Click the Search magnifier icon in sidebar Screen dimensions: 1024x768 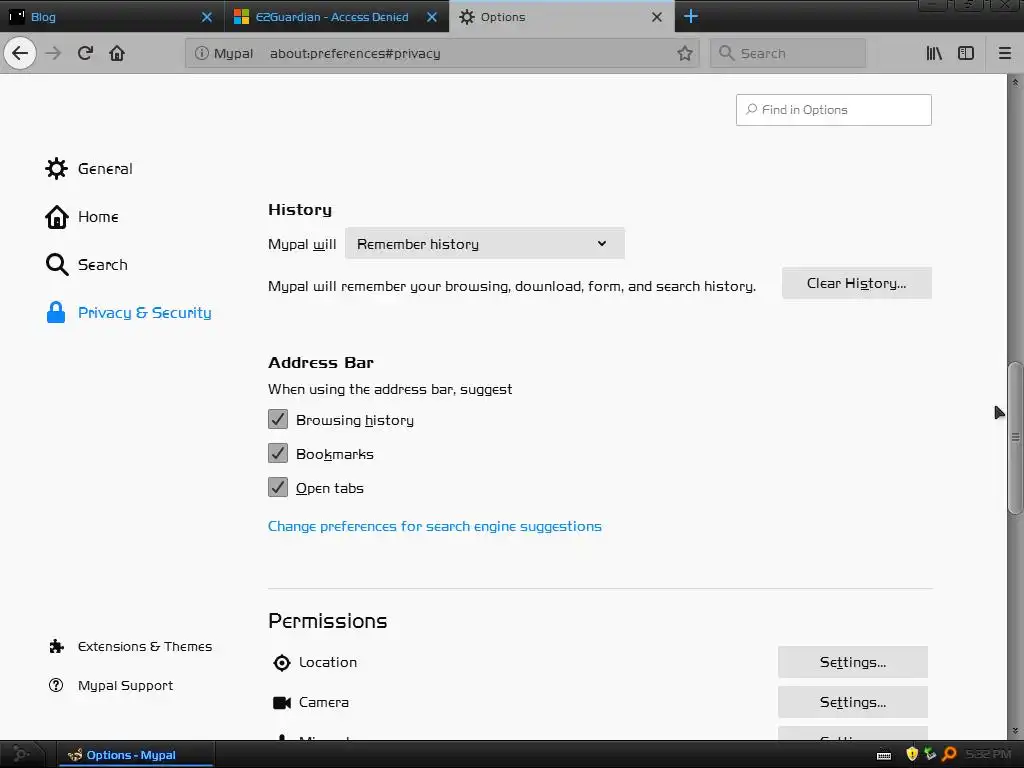coord(57,264)
